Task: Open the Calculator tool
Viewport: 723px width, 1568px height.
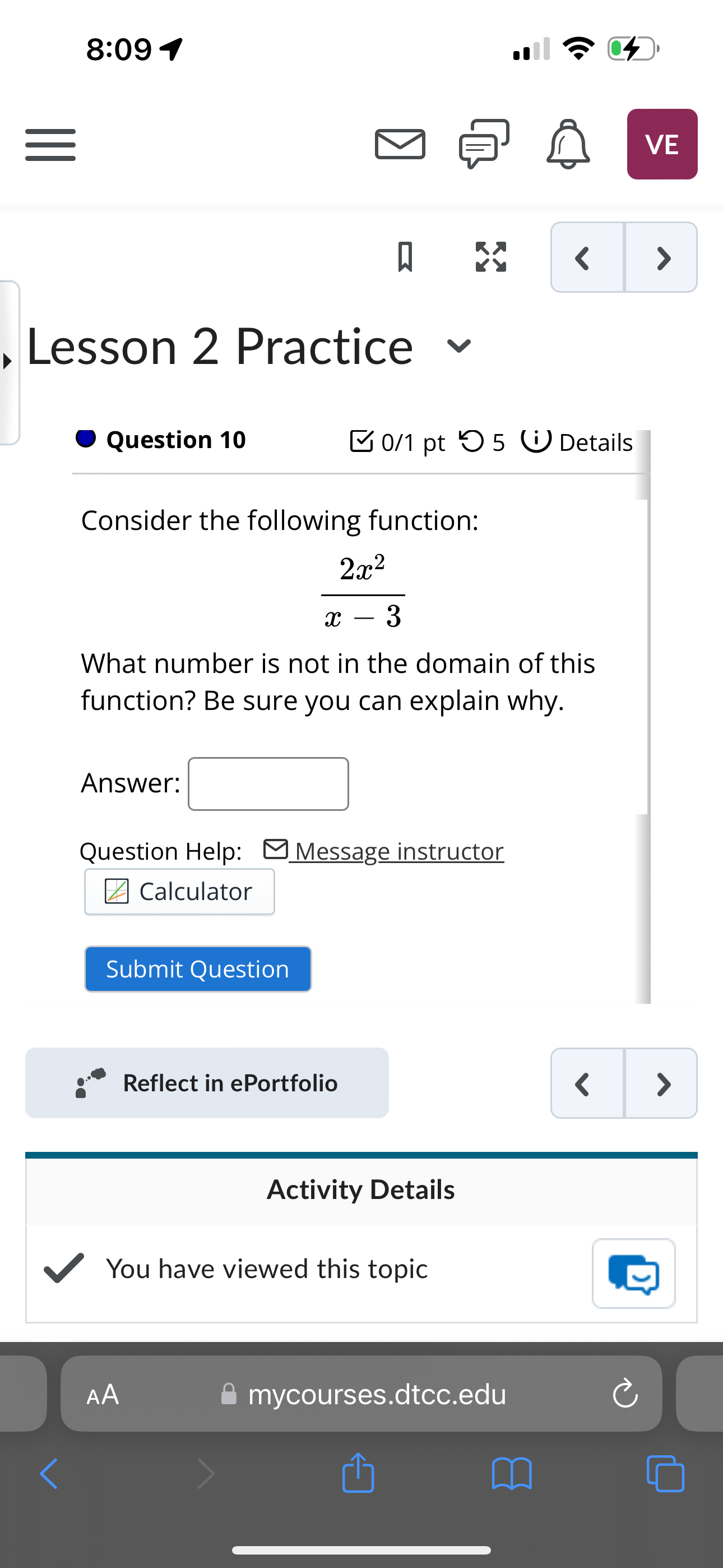Action: tap(179, 891)
